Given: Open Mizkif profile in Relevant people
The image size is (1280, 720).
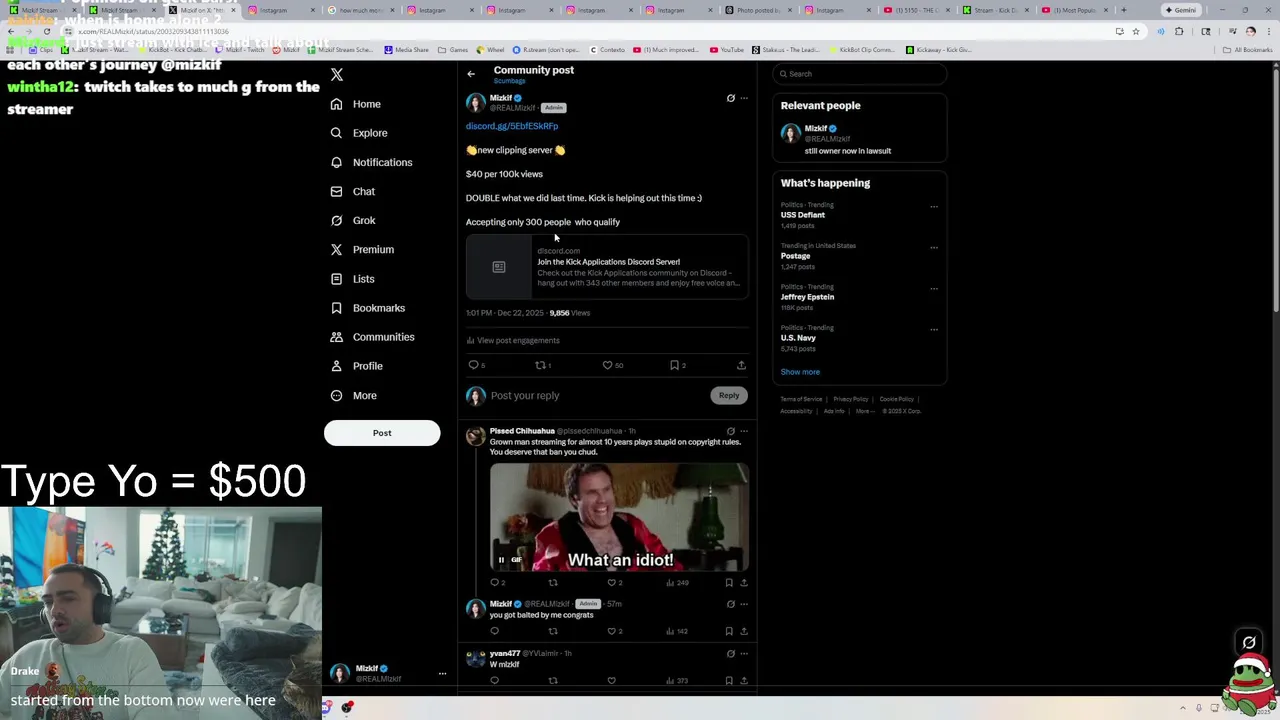Looking at the screenshot, I should tap(860, 139).
